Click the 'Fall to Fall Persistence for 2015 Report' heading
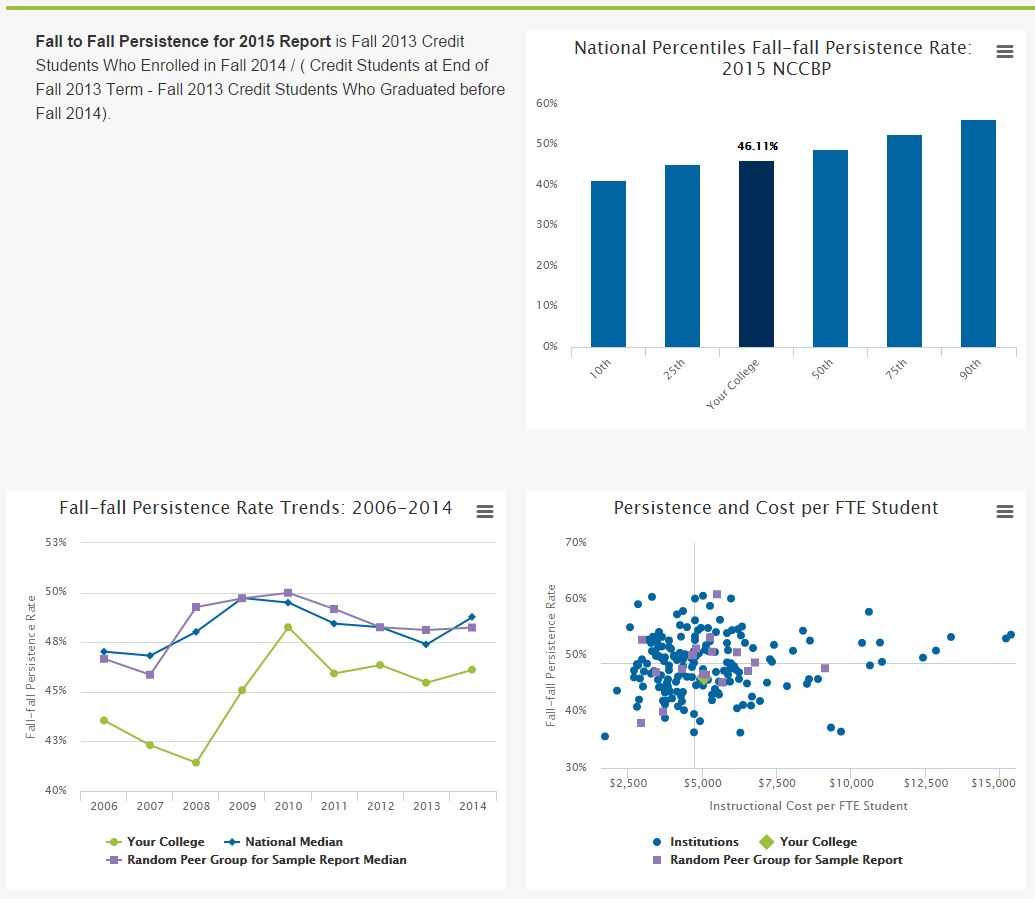The height and width of the screenshot is (899, 1035). pyautogui.click(x=183, y=41)
